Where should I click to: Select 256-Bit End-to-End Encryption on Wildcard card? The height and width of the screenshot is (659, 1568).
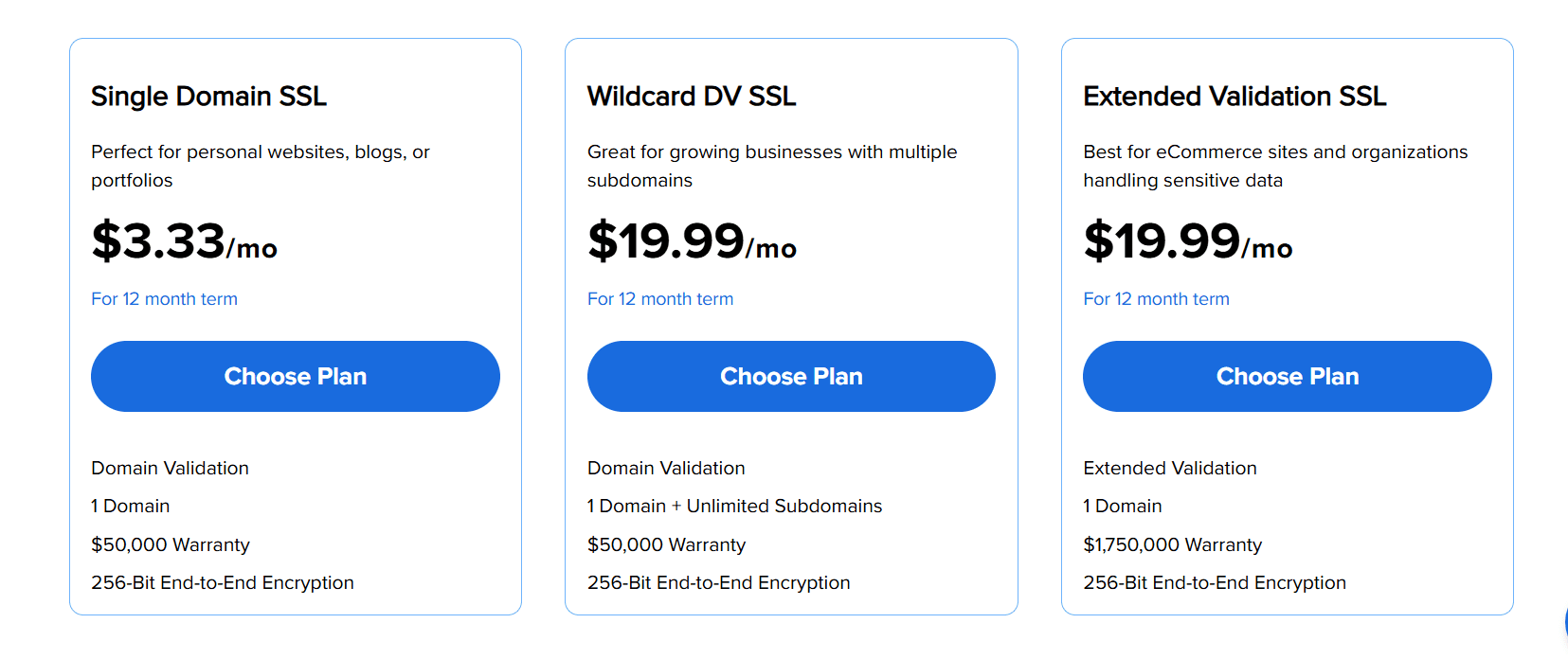click(x=718, y=582)
